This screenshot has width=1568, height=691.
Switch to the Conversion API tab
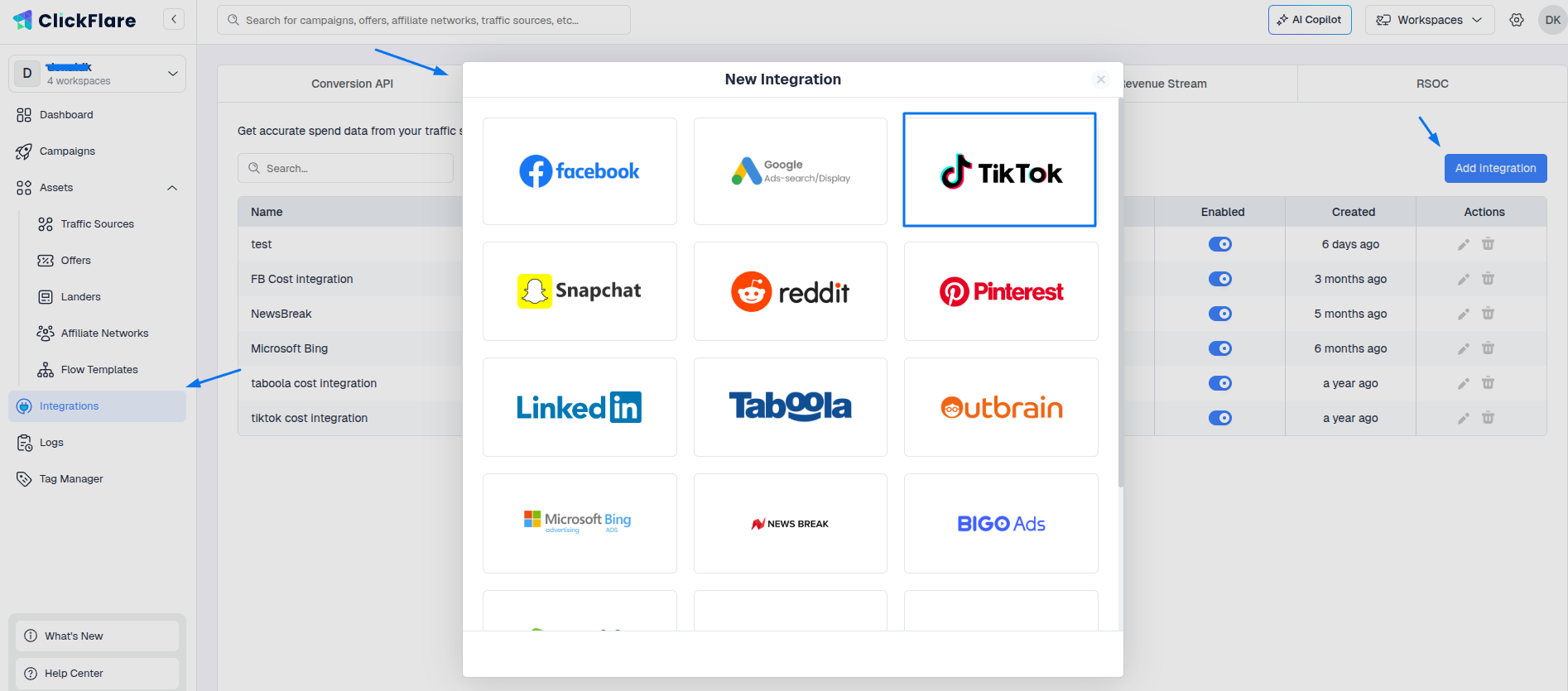tap(352, 84)
